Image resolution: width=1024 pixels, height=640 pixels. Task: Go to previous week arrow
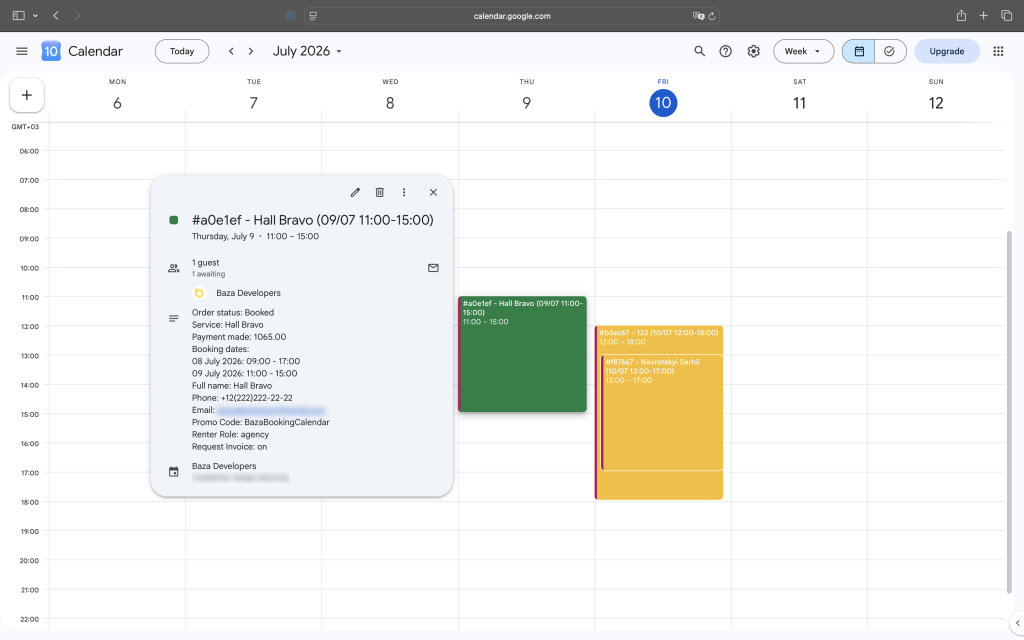point(231,51)
